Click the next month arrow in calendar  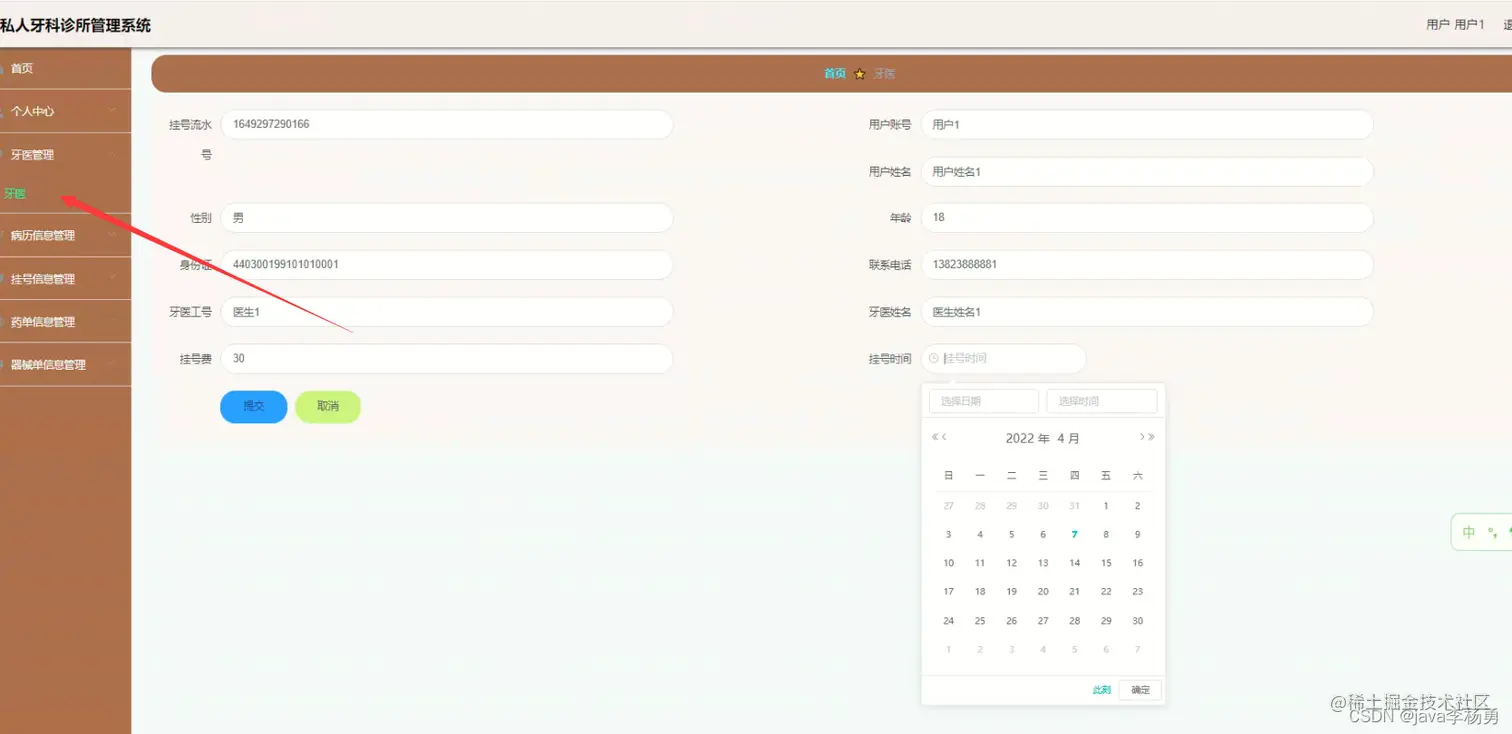1142,437
